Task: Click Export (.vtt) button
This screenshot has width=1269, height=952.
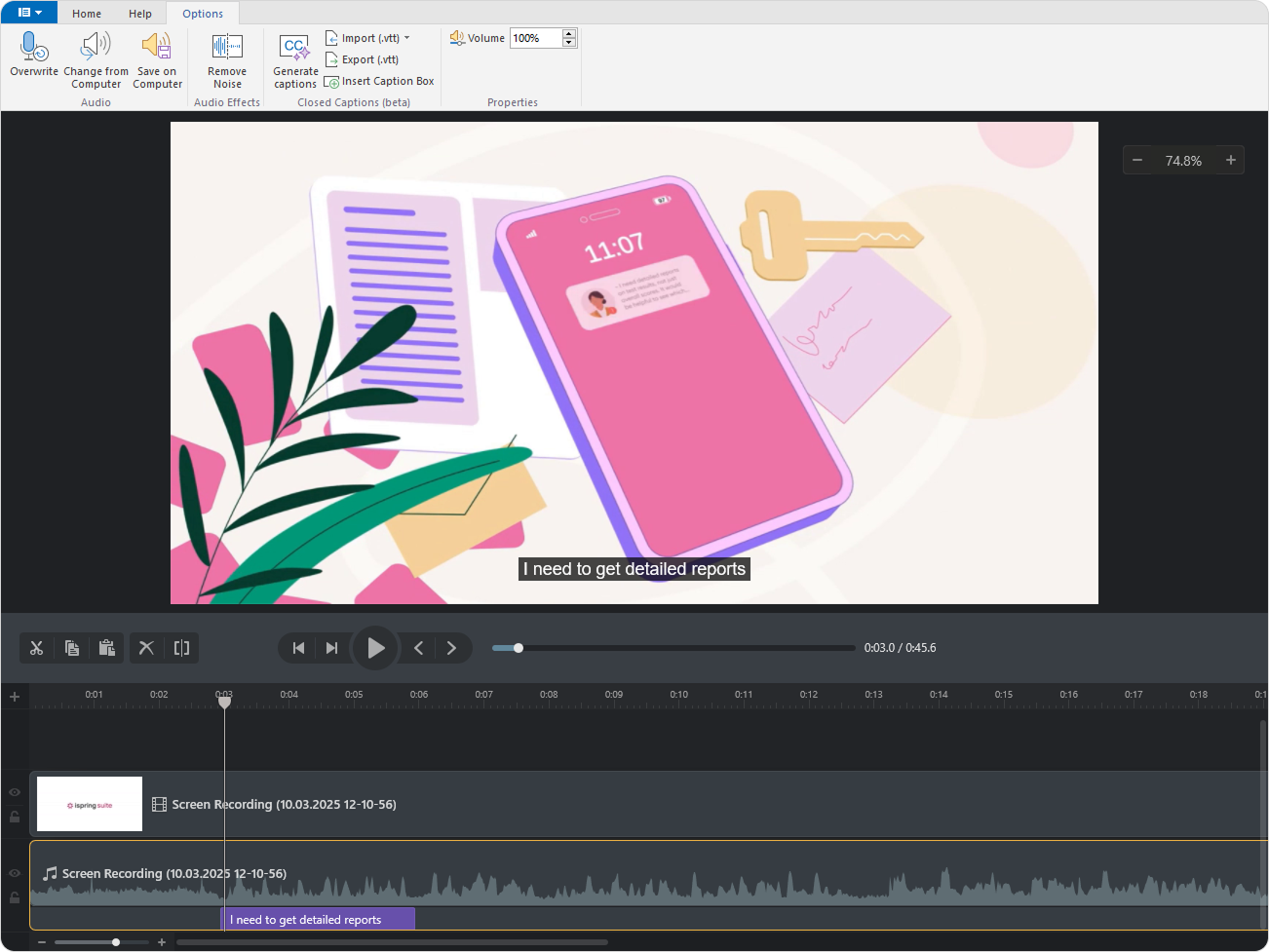Action: pyautogui.click(x=363, y=59)
